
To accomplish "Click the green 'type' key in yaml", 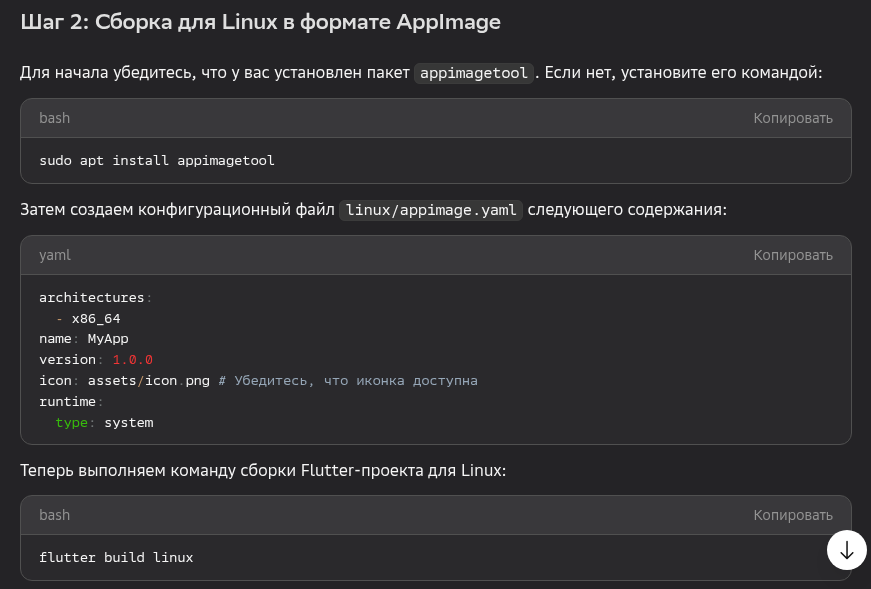I will 72,423.
